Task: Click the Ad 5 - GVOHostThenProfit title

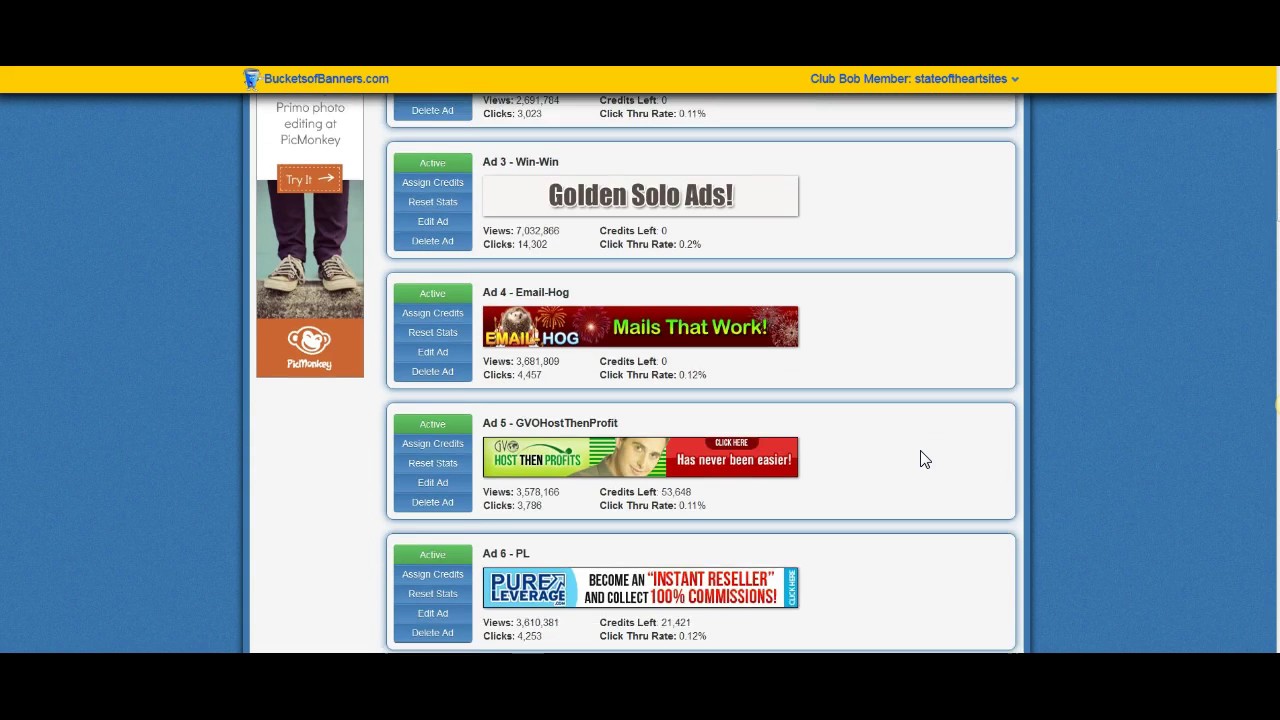Action: click(550, 423)
